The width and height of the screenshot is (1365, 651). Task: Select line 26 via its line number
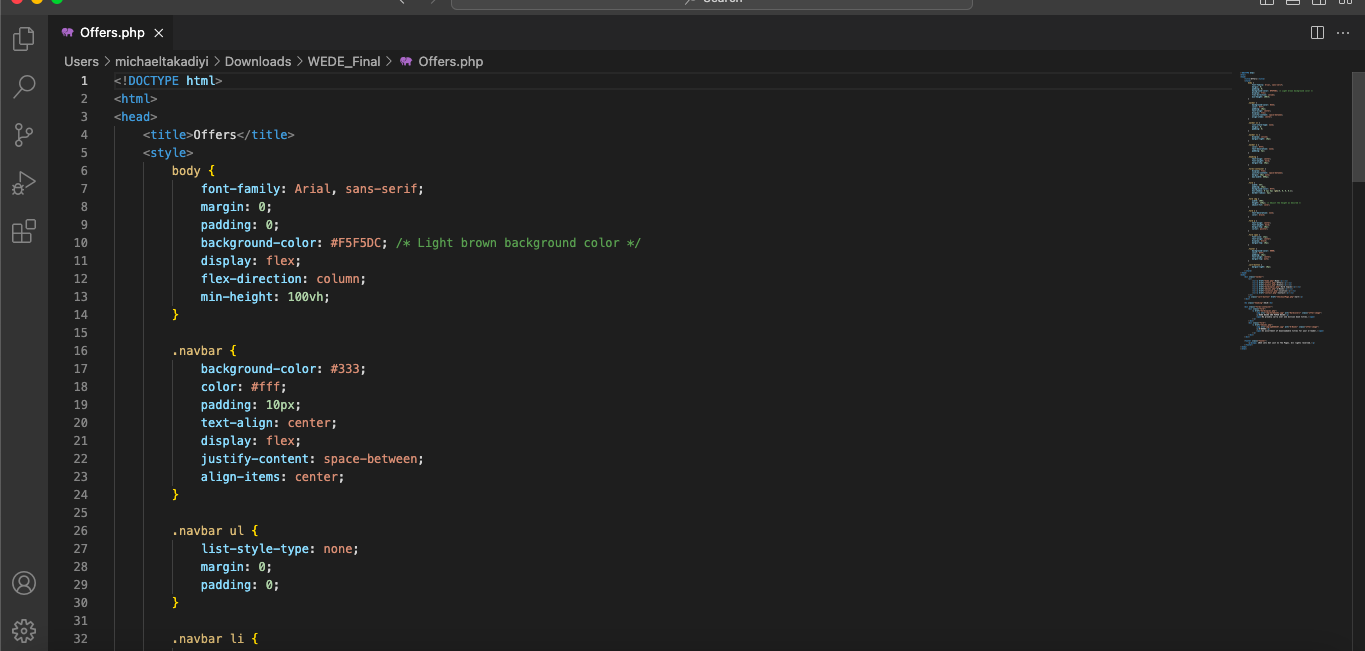point(80,531)
